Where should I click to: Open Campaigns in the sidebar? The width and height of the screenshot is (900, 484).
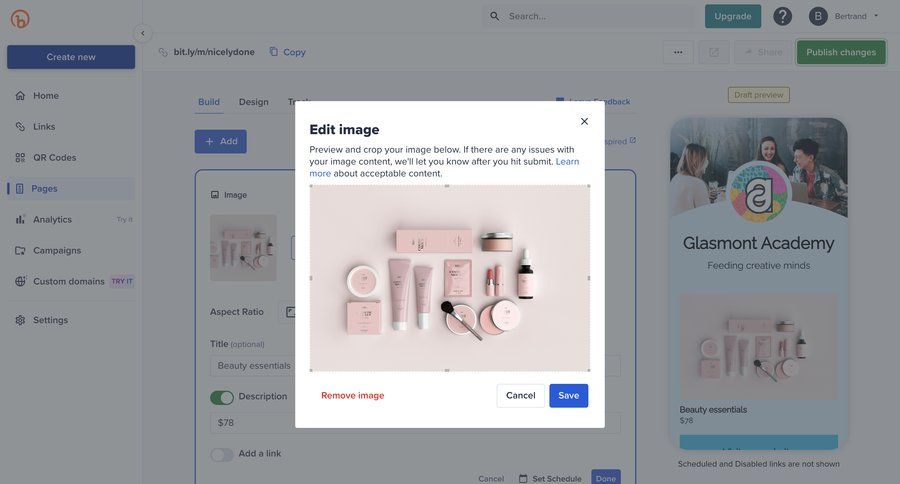71,250
